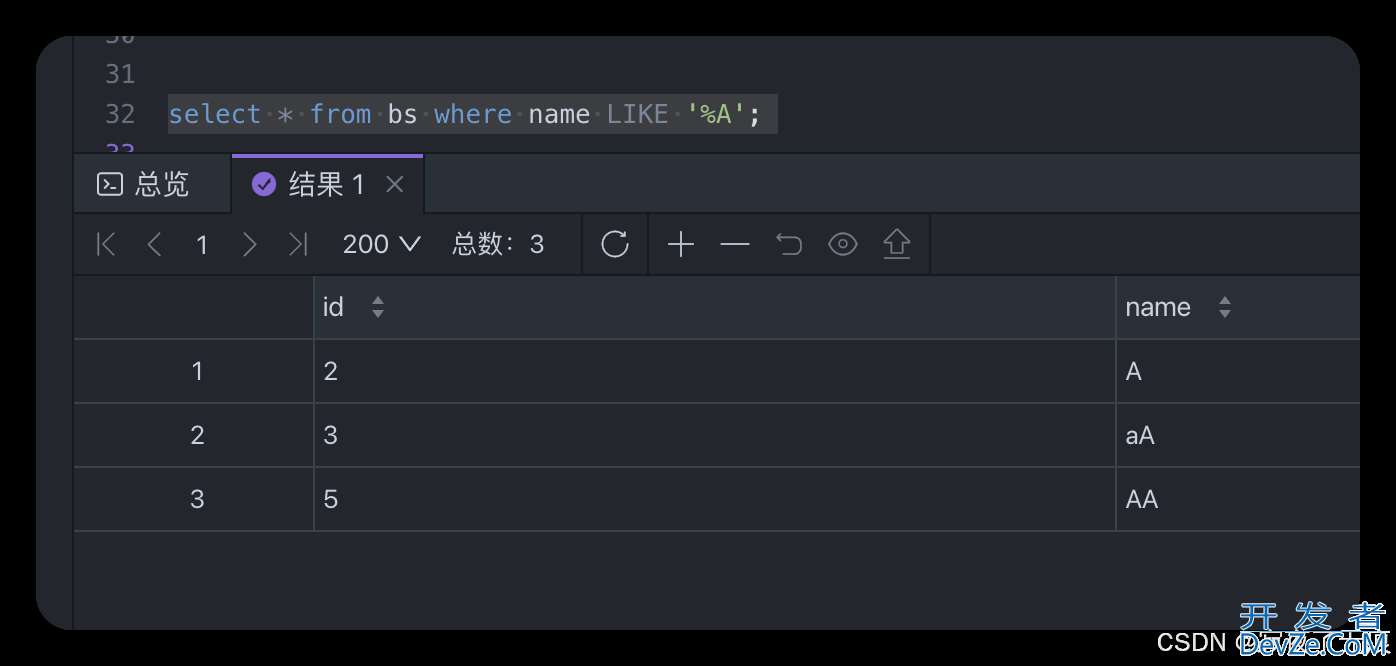Screen dimensions: 1396x666
Task: Open page size dropdown showing 200
Action: (381, 244)
